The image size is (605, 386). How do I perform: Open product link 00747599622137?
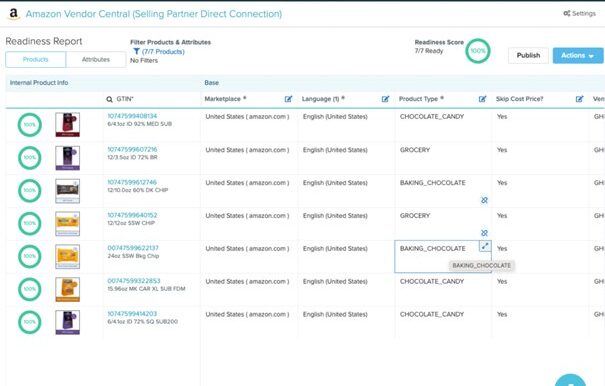pyautogui.click(x=133, y=248)
